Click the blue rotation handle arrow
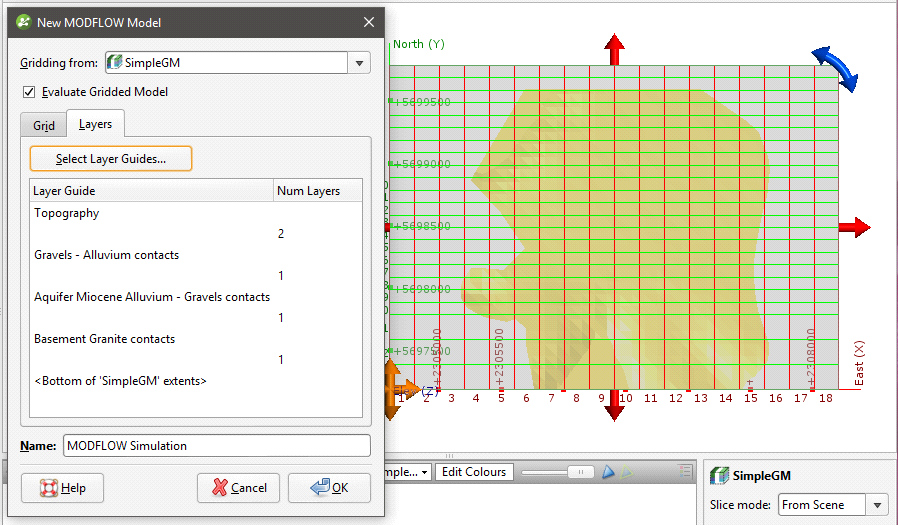This screenshot has width=898, height=525. point(834,68)
